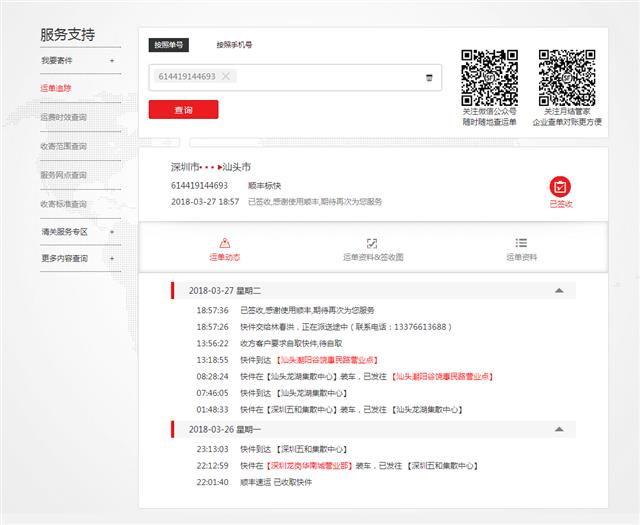640x525 pixels.
Task: Open 服务网点查询 in the sidebar
Action: (x=64, y=175)
